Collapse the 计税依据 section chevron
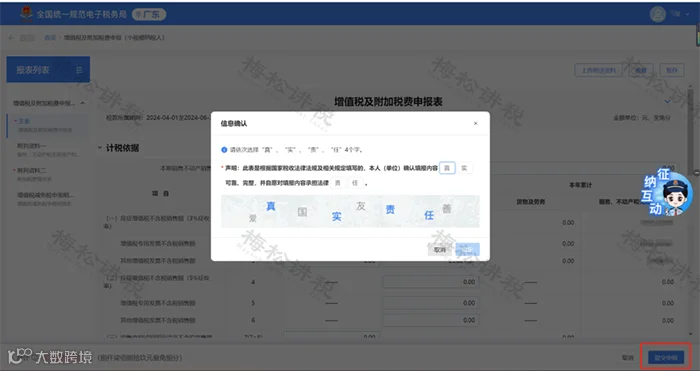This screenshot has width=700, height=371. tap(100, 148)
